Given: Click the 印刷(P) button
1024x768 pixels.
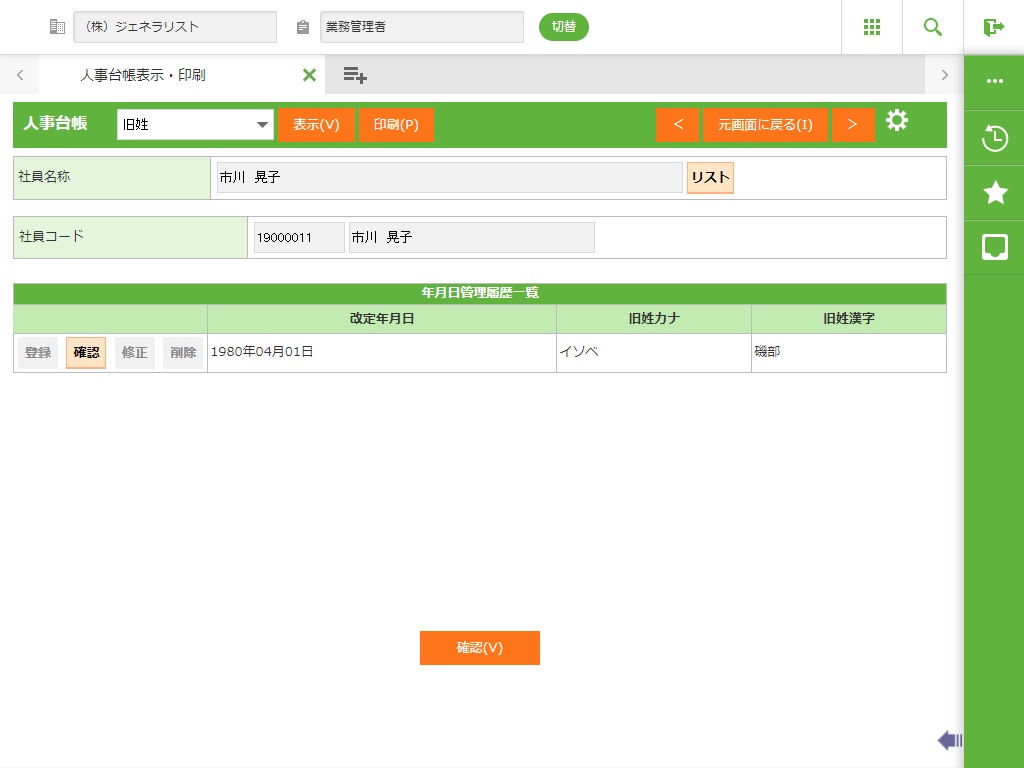Looking at the screenshot, I should coord(396,125).
